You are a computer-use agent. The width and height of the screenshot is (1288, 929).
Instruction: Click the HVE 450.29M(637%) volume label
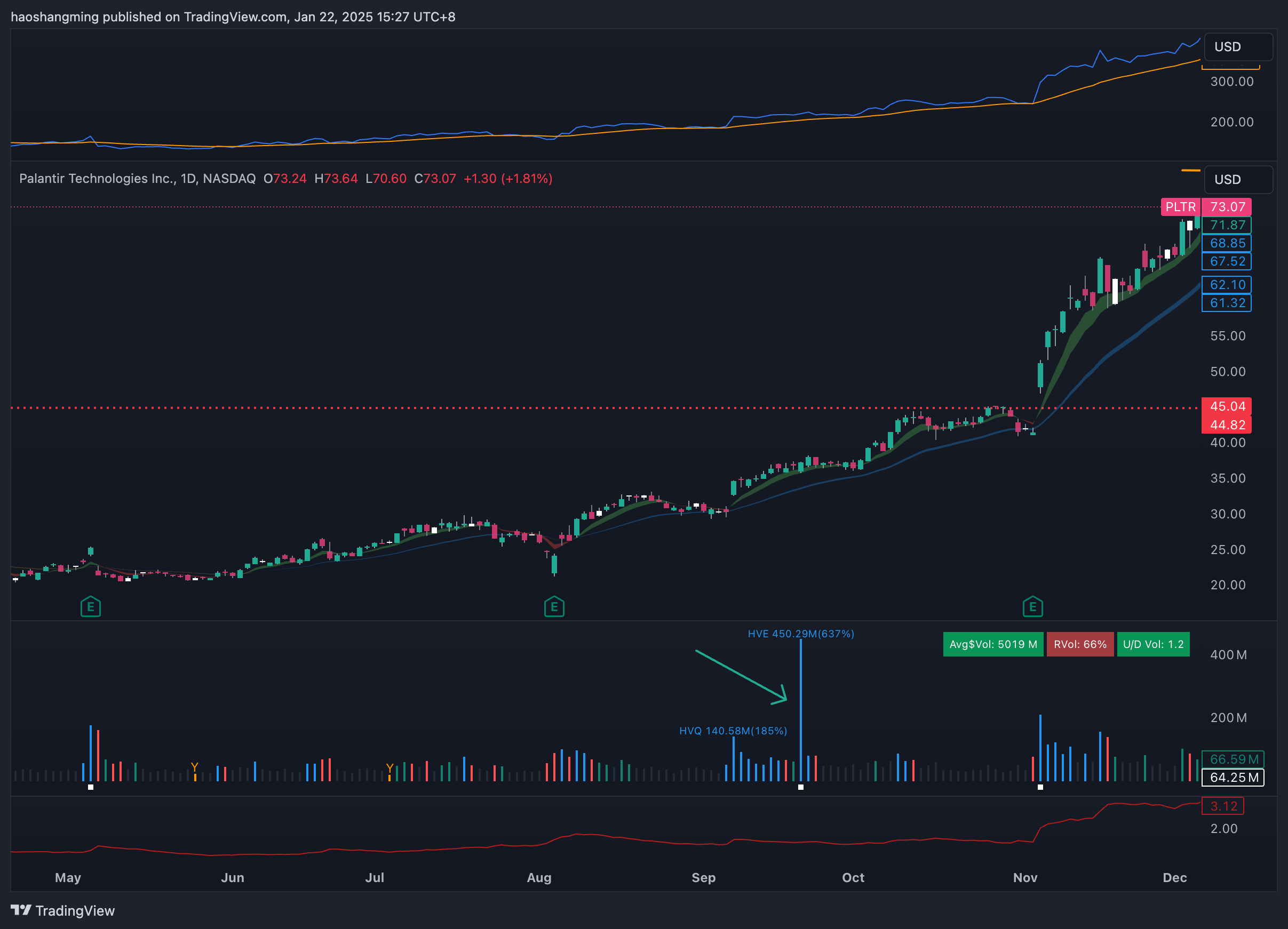point(801,634)
